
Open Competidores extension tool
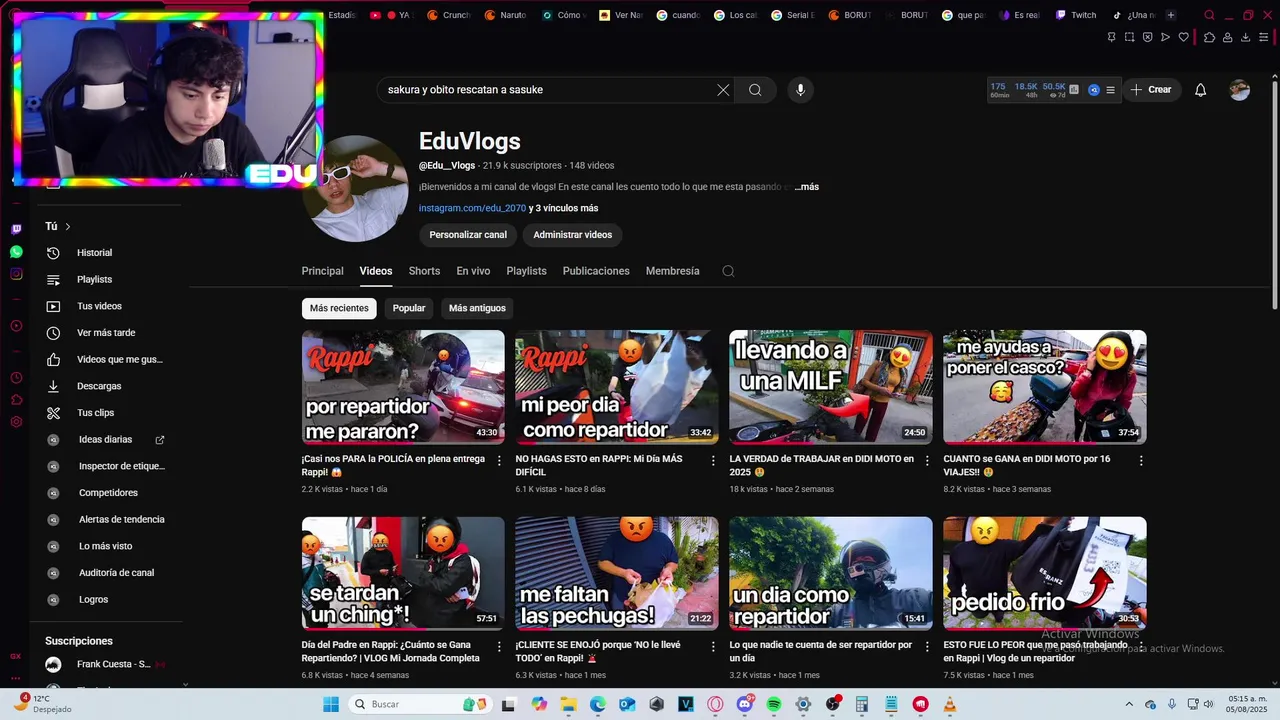(108, 493)
